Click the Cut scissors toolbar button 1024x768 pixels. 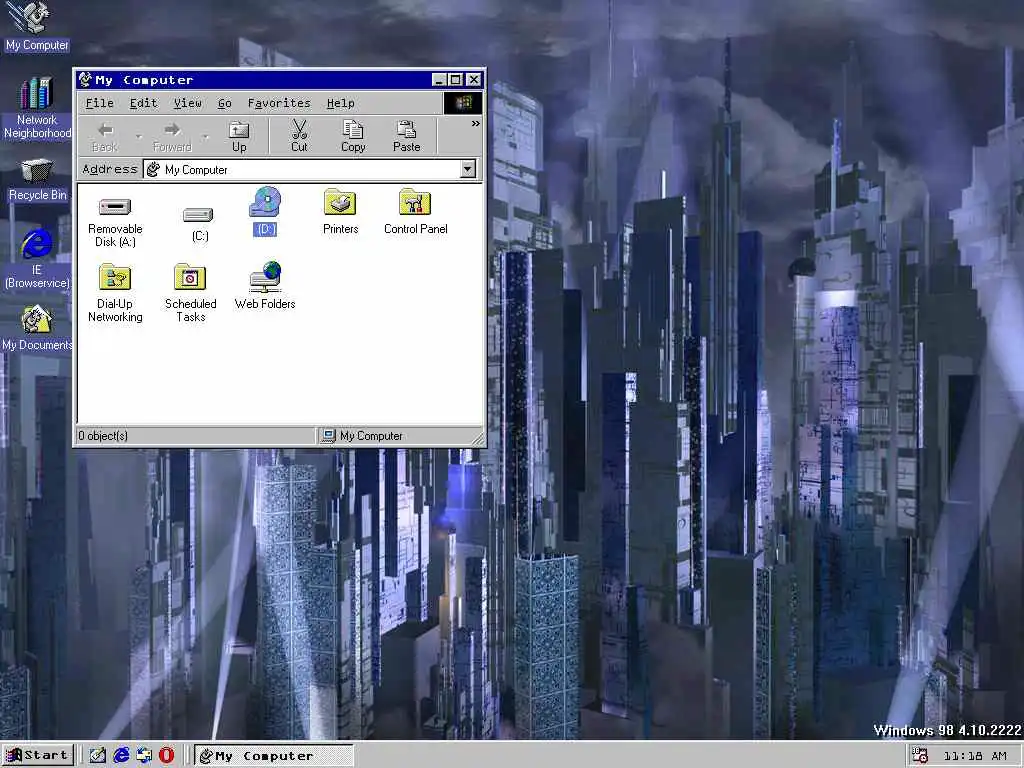pyautogui.click(x=299, y=136)
